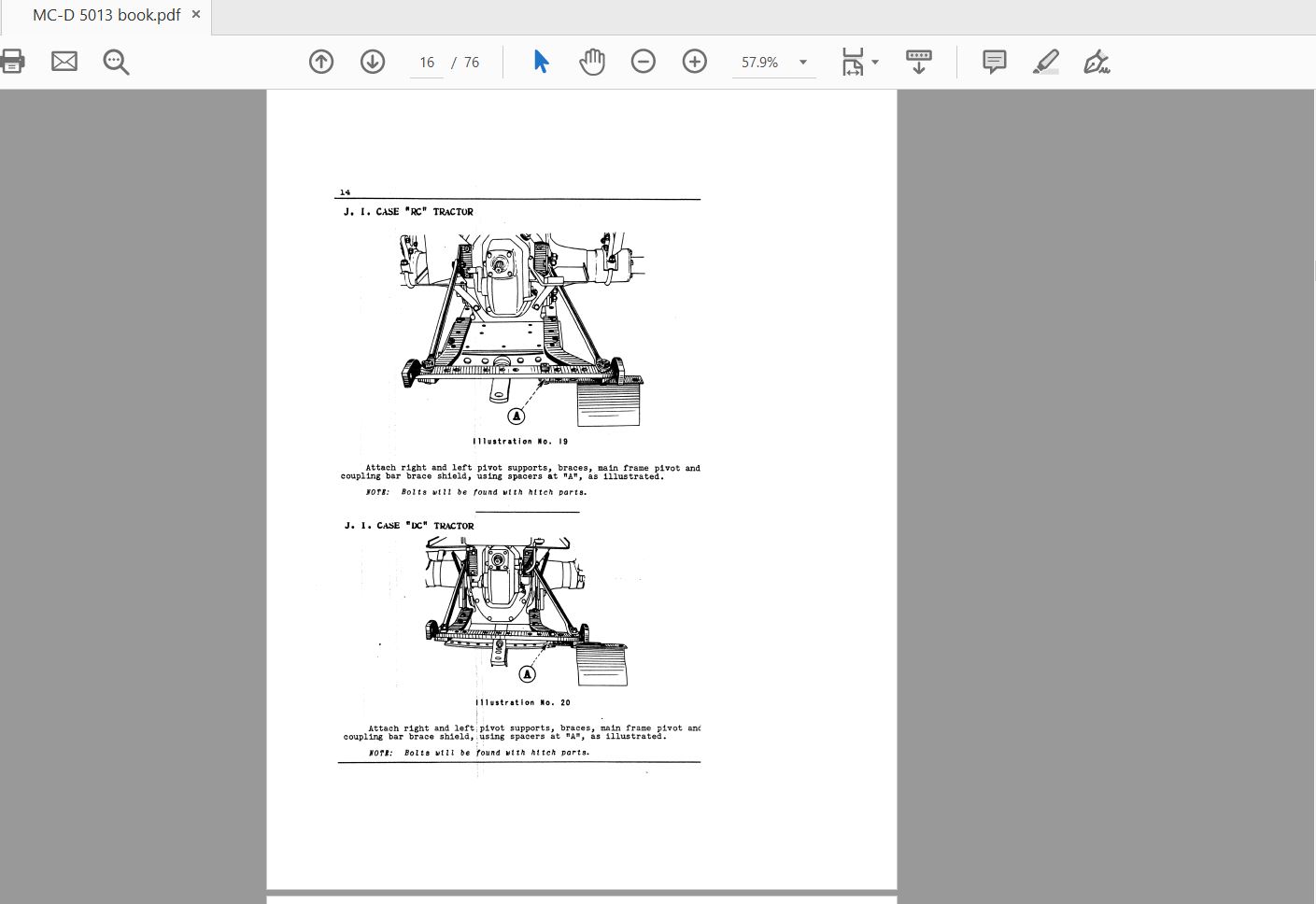Screen dimensions: 1316x904
Task: Click the 'J. I. CASE "RC" TRACTOR' heading
Action: [x=408, y=212]
